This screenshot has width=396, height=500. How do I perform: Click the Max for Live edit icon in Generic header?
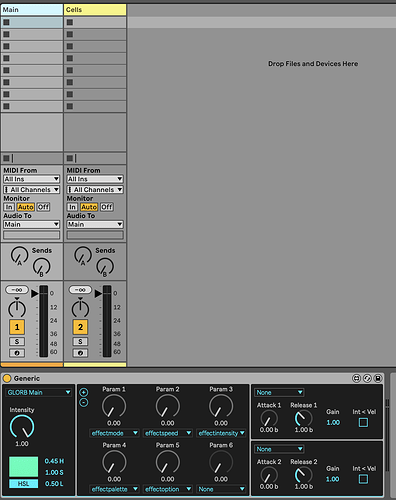[356, 378]
